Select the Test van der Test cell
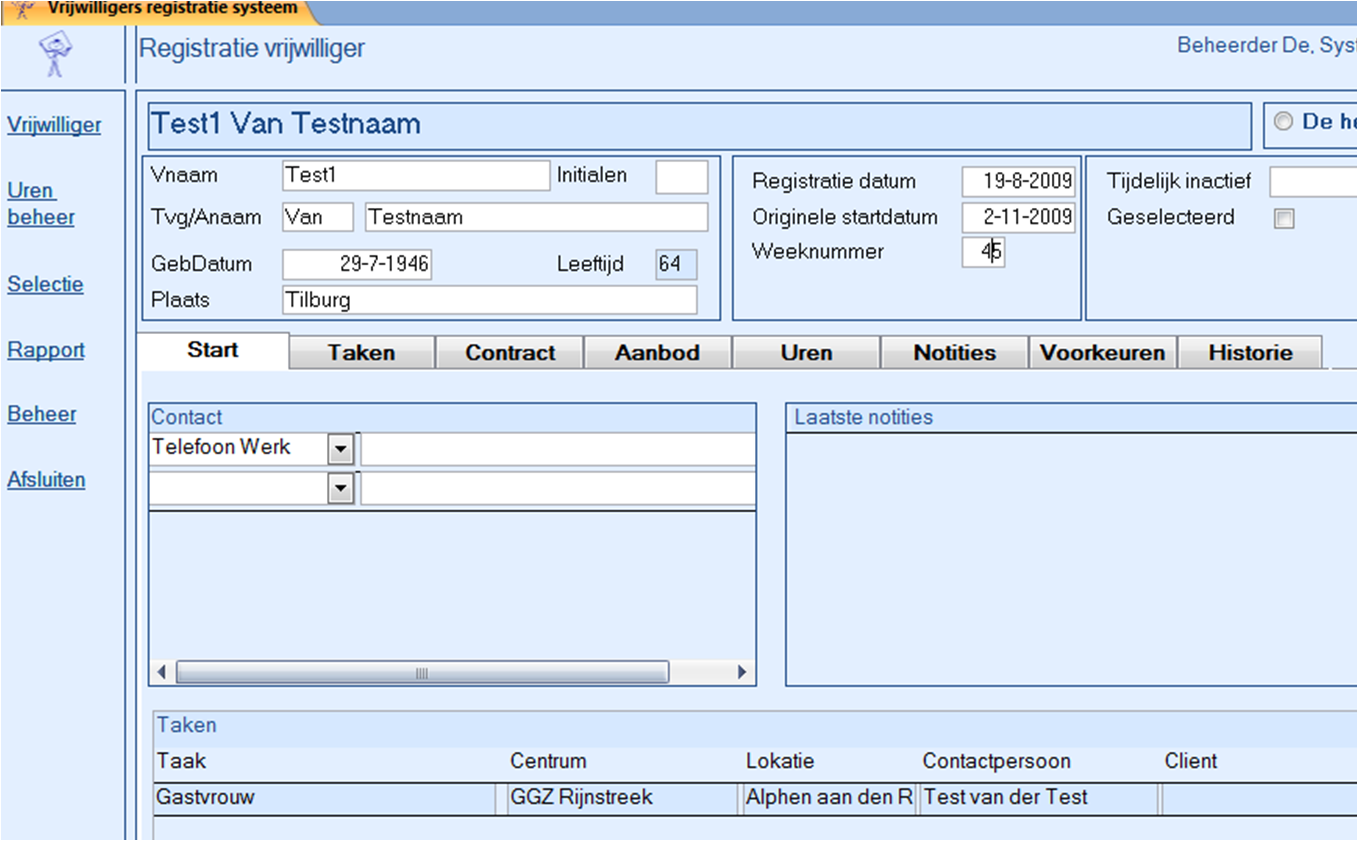Screen dimensions: 1358x841 (x=1039, y=798)
